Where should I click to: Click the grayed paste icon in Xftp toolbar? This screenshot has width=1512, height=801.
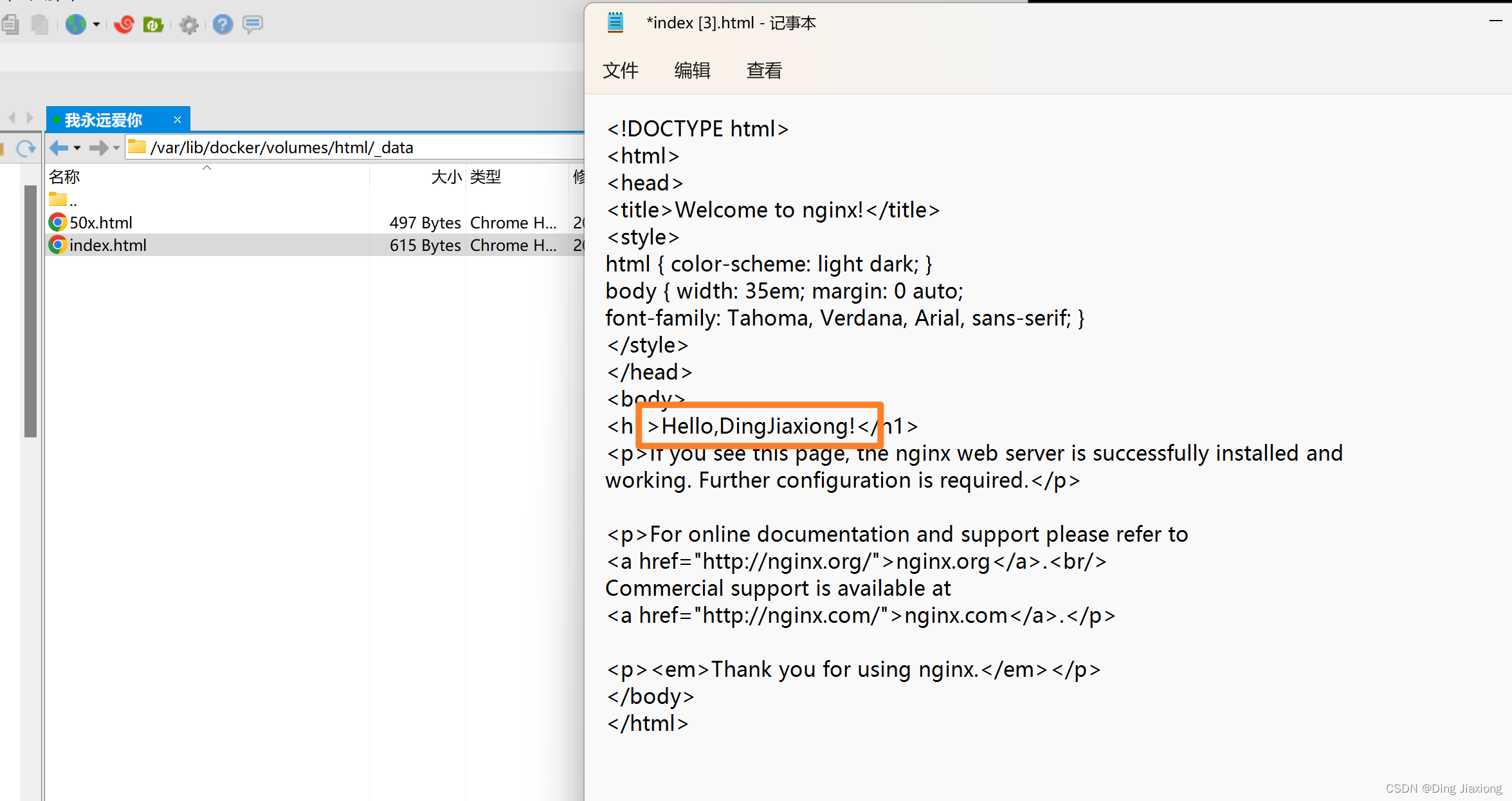pos(40,24)
